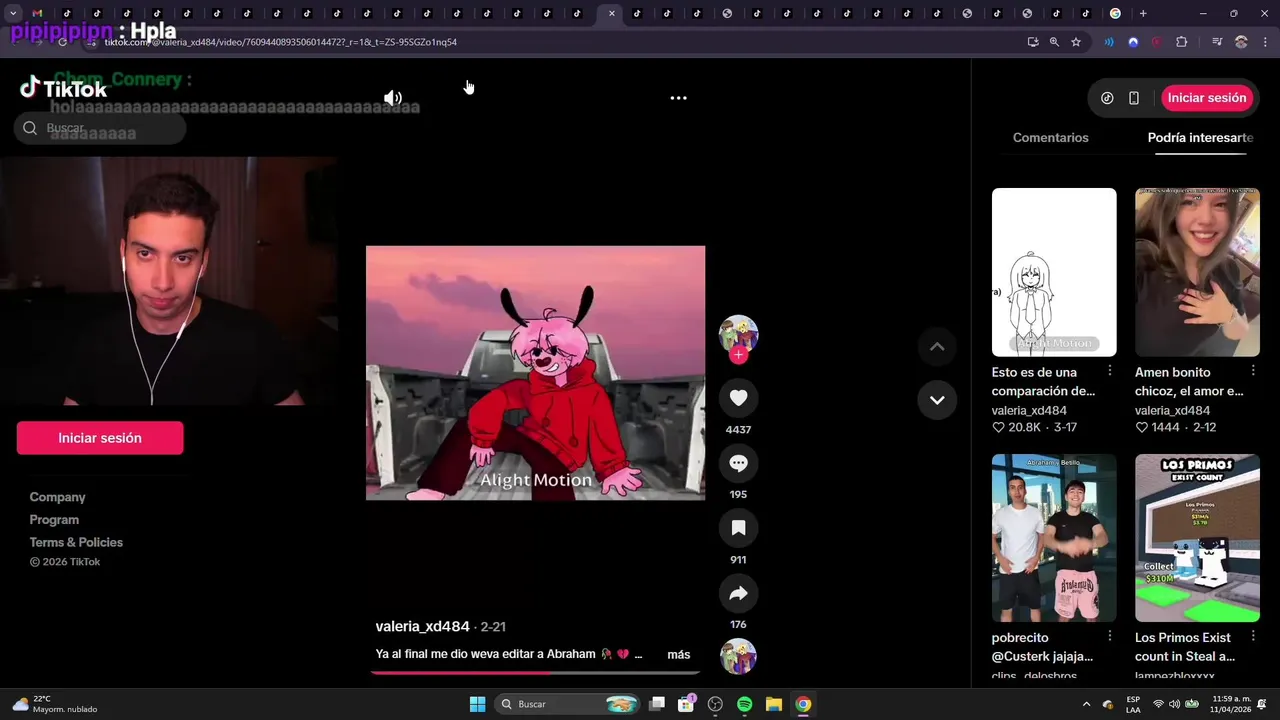
Task: Click the 'Iniciar sesión' button in left sidebar
Action: coord(100,438)
